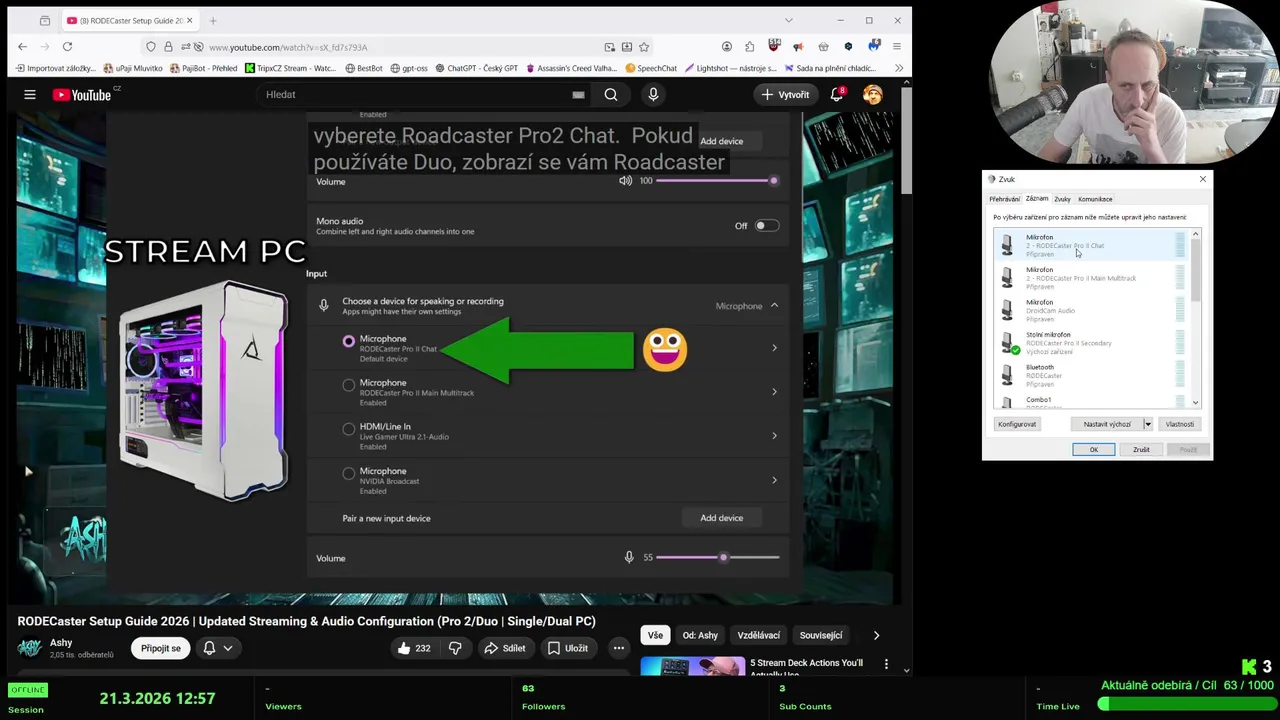The width and height of the screenshot is (1280, 720).
Task: Show more bookmarks overflow chevron
Action: (x=898, y=68)
